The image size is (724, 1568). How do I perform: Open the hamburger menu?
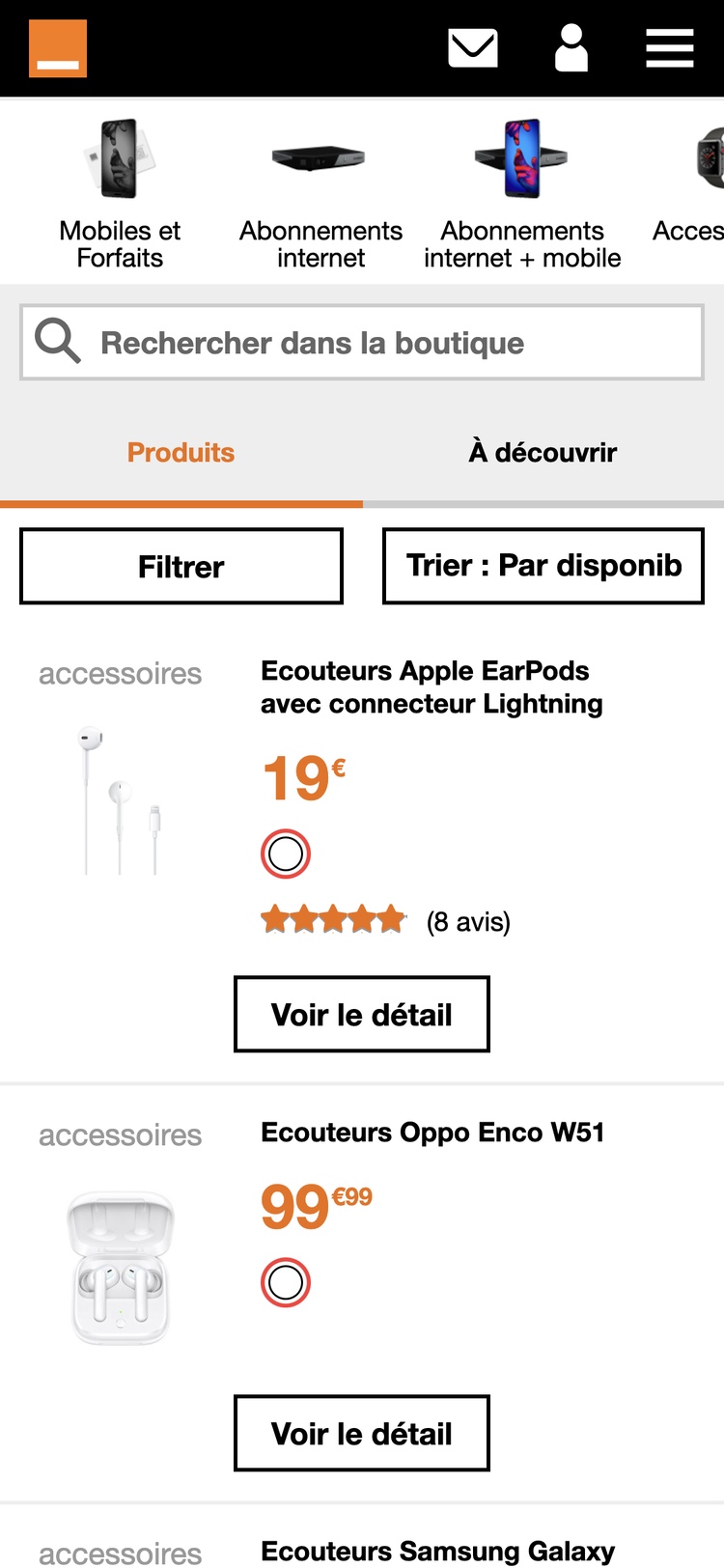[x=670, y=48]
